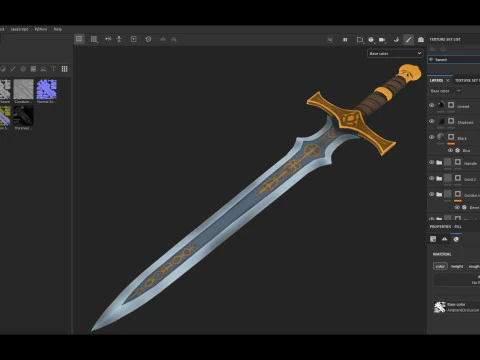Toggle visibility of the Blue effect
The image size is (480, 360).
coord(450,150)
